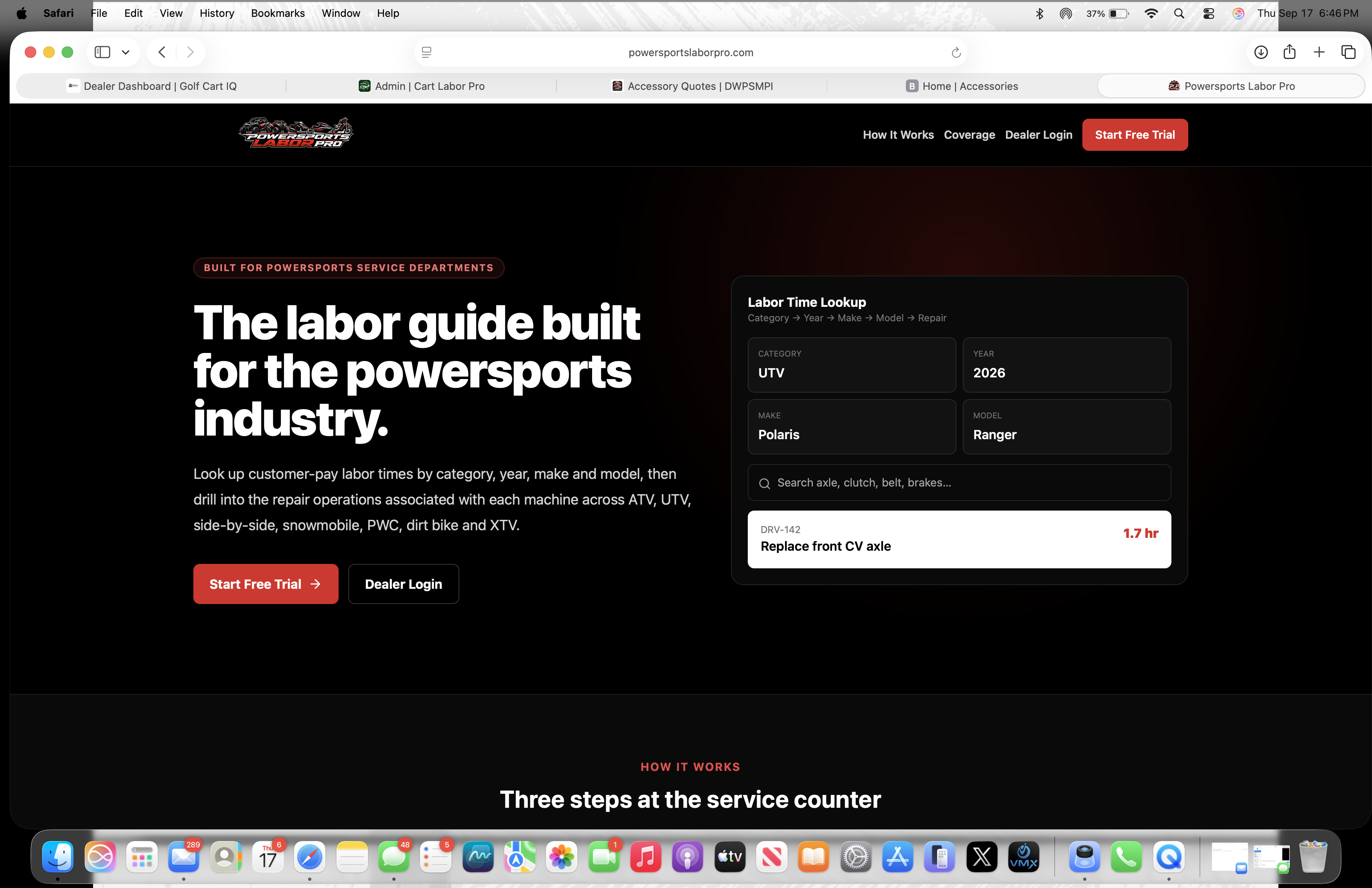Open the History menu
The width and height of the screenshot is (1372, 888).
(x=217, y=13)
